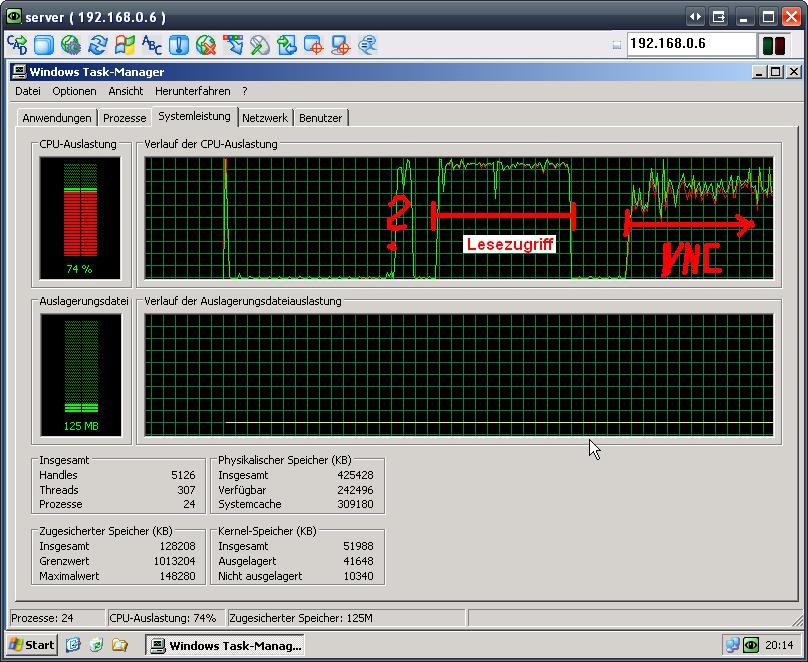Screen dimensions: 808x662
Task: Click the Prozesse value 24 under Insgesamt
Action: pyautogui.click(x=189, y=504)
